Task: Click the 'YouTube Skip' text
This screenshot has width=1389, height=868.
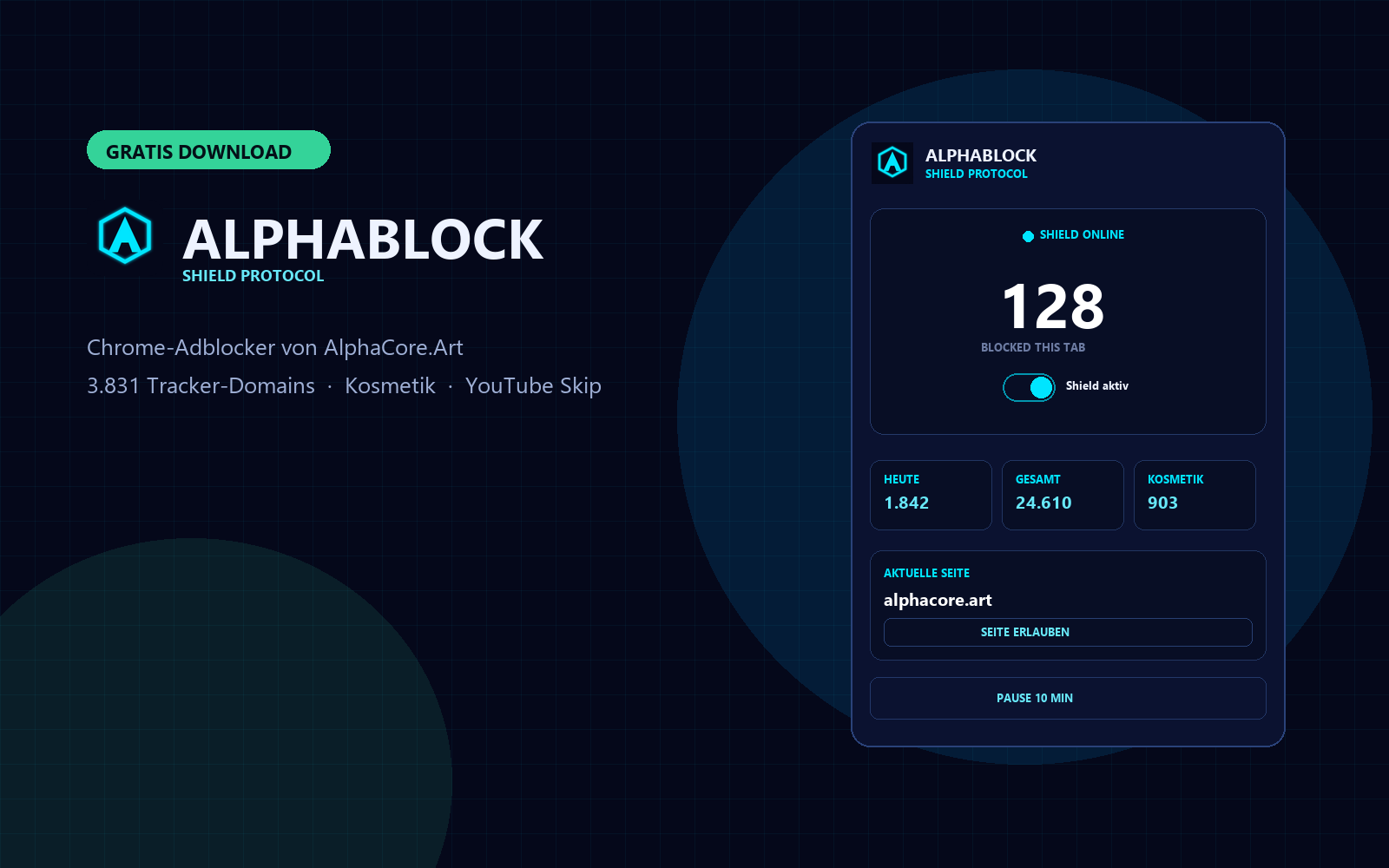Action: click(533, 386)
